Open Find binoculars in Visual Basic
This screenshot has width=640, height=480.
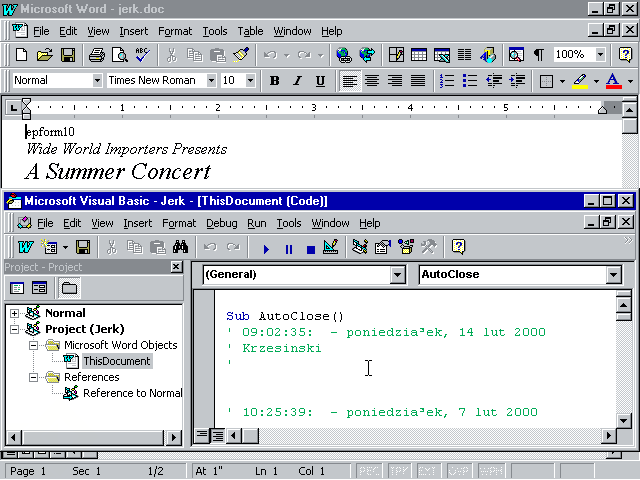click(180, 247)
